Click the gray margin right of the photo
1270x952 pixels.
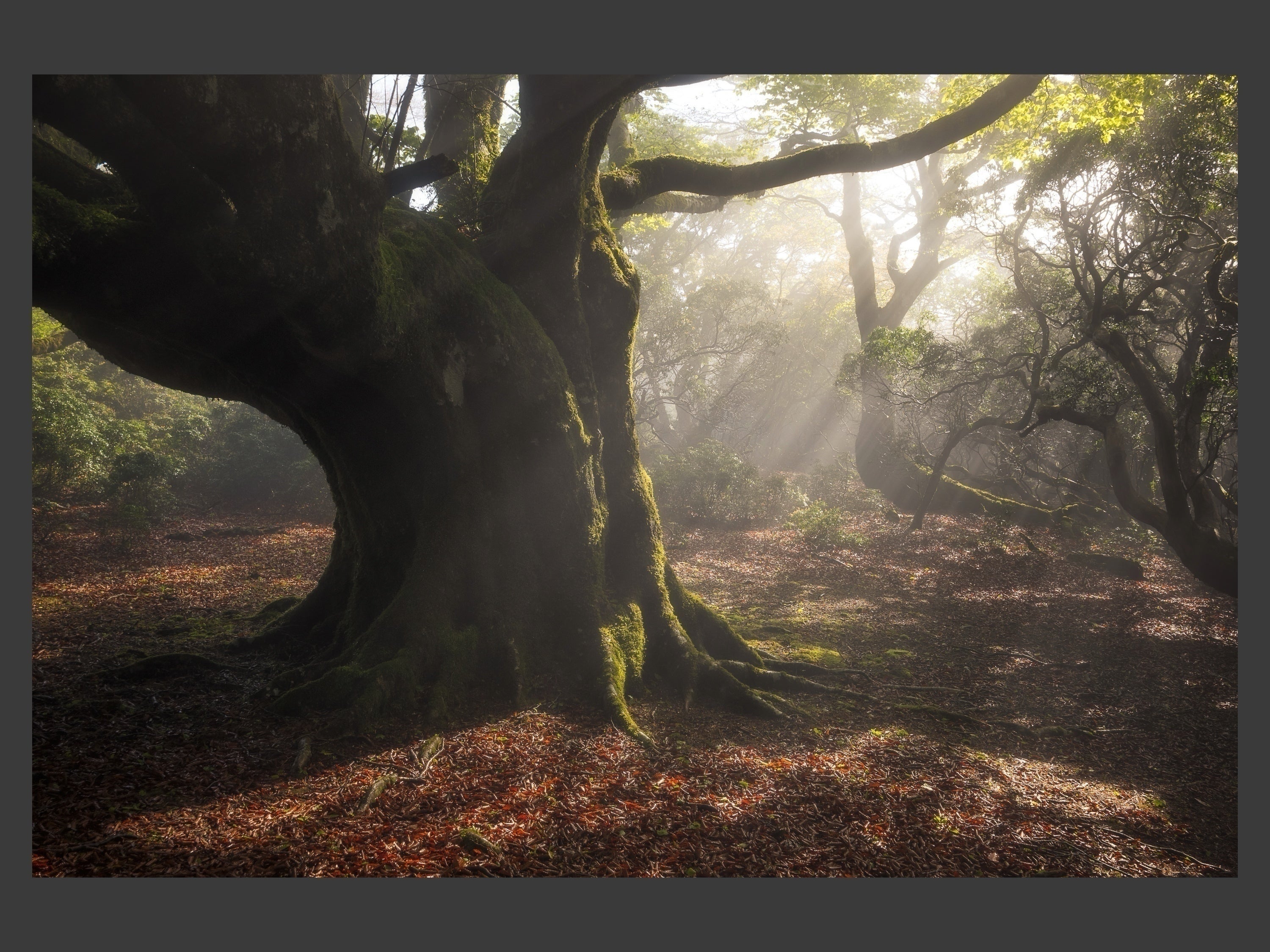tap(1253, 476)
